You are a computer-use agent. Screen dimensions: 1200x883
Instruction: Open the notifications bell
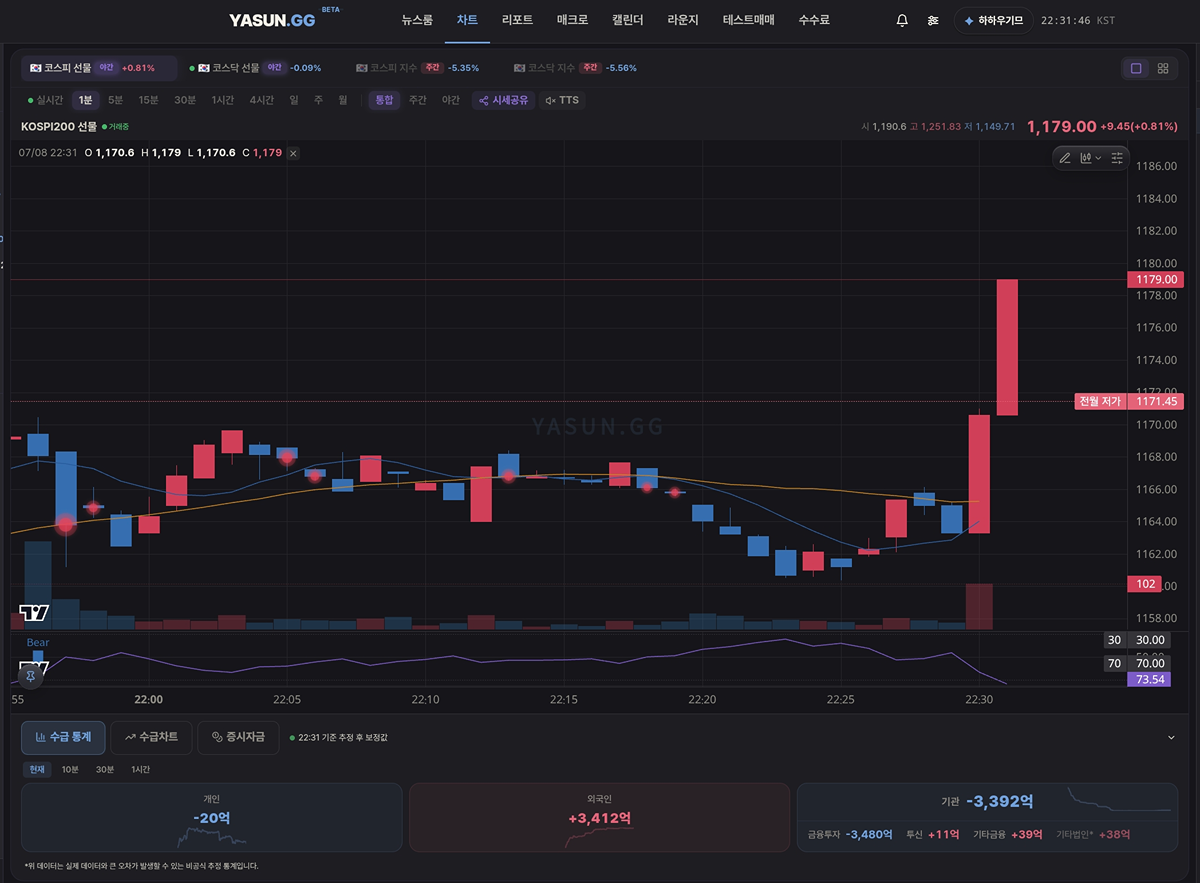pyautogui.click(x=902, y=20)
